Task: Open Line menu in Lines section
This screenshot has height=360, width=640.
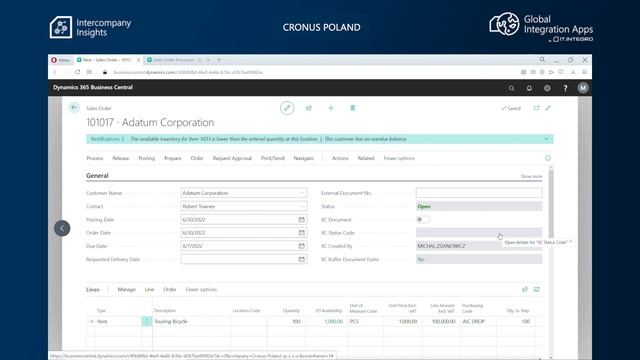Action: point(149,289)
